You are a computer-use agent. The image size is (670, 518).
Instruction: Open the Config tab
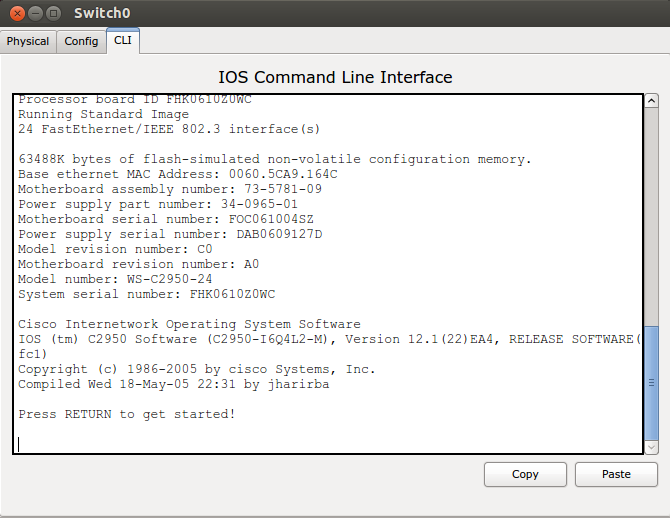(x=81, y=41)
